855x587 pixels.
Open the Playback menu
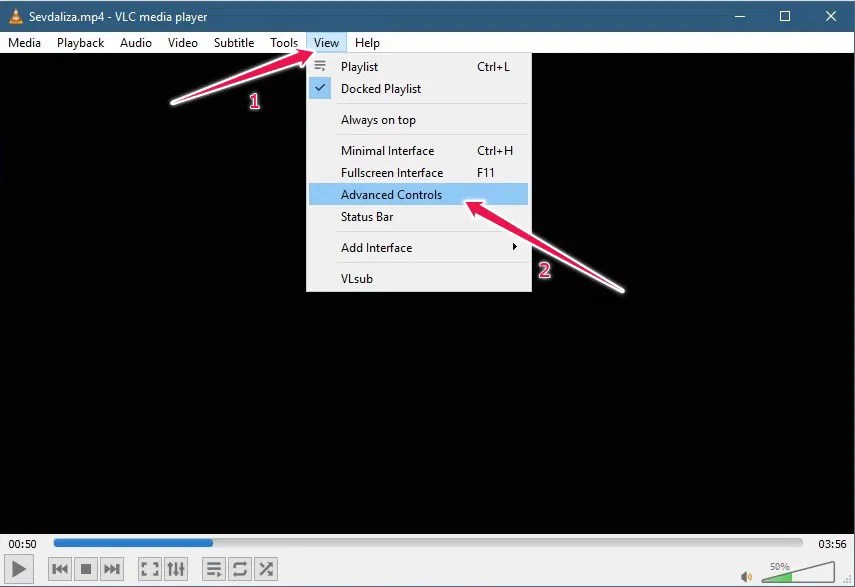click(x=79, y=42)
